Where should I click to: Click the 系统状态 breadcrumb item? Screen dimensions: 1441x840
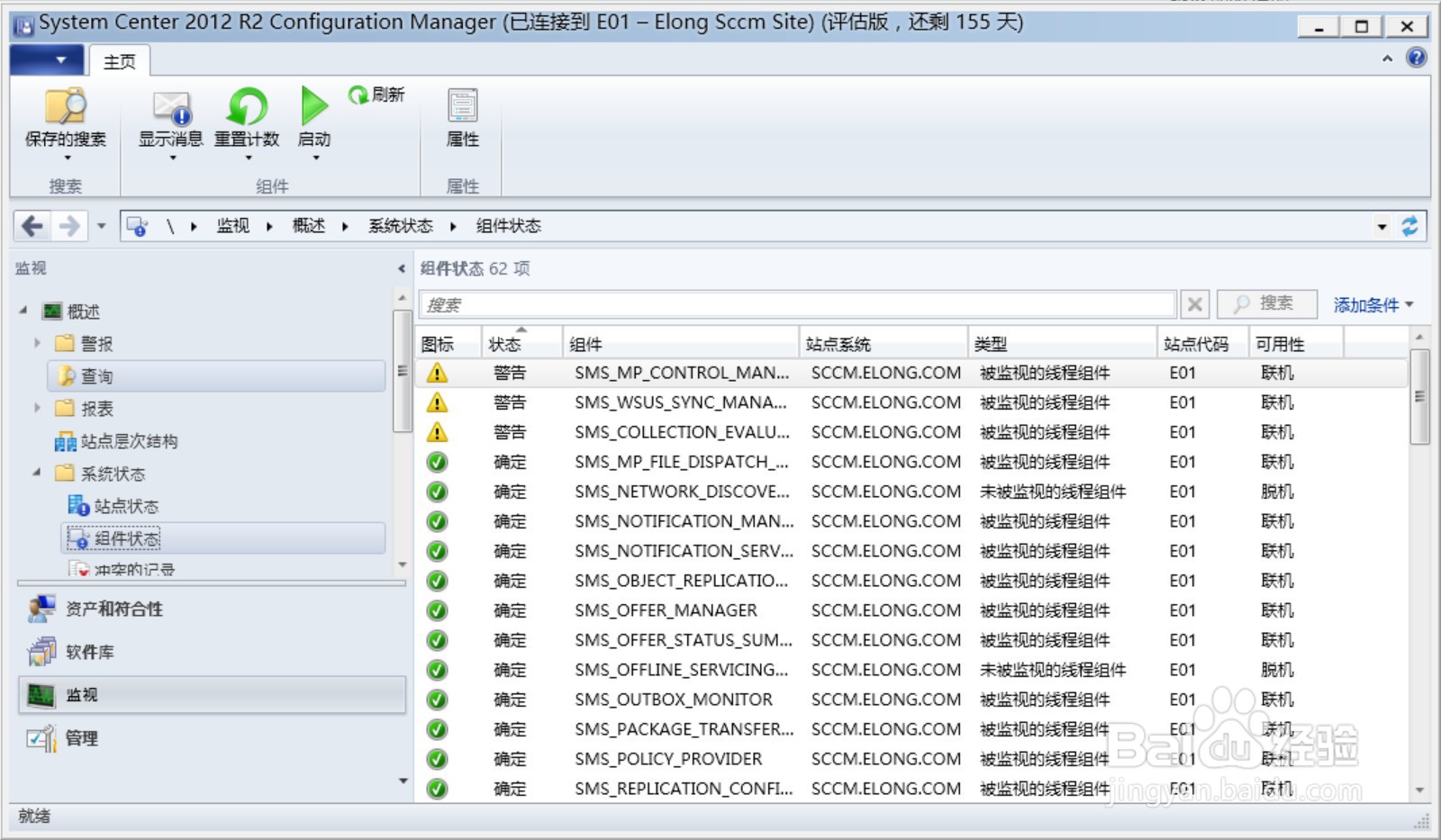[x=401, y=226]
